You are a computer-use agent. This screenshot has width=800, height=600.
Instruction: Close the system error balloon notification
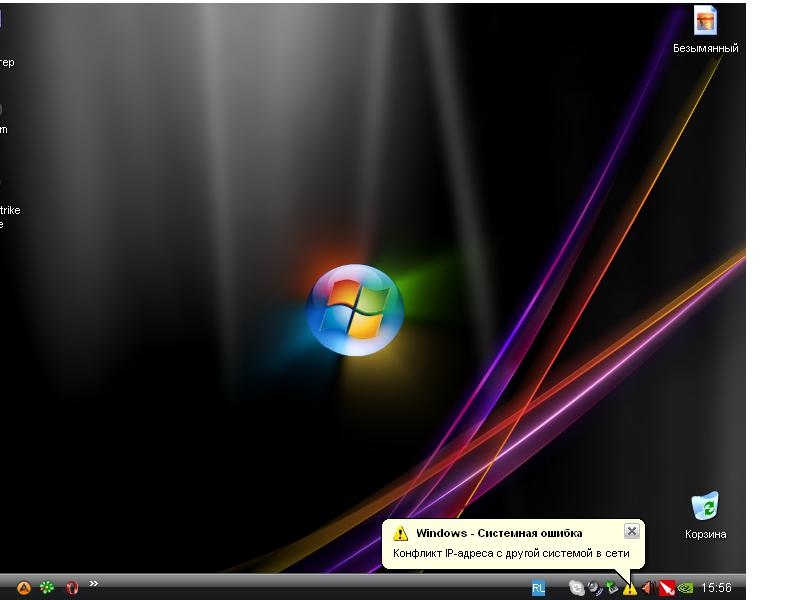[x=632, y=531]
